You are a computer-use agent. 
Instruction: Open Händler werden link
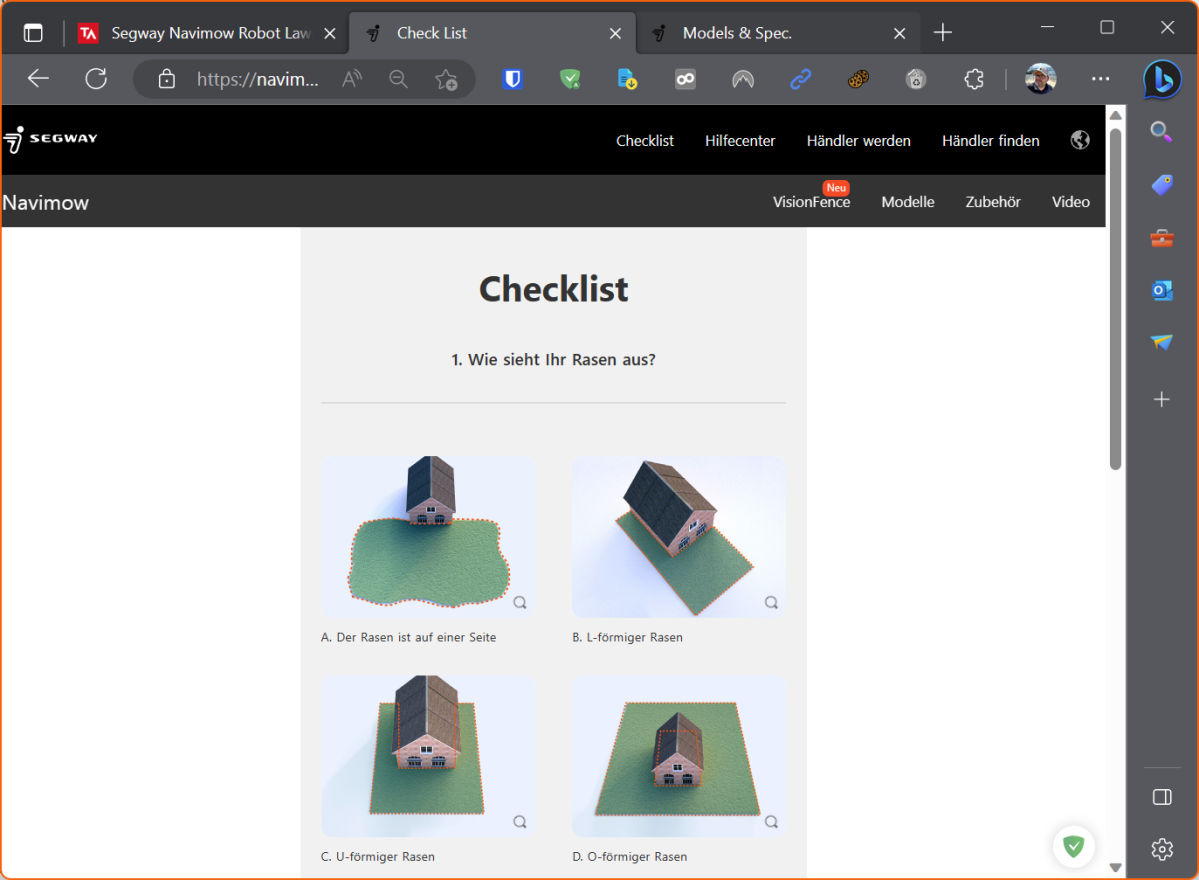point(858,141)
